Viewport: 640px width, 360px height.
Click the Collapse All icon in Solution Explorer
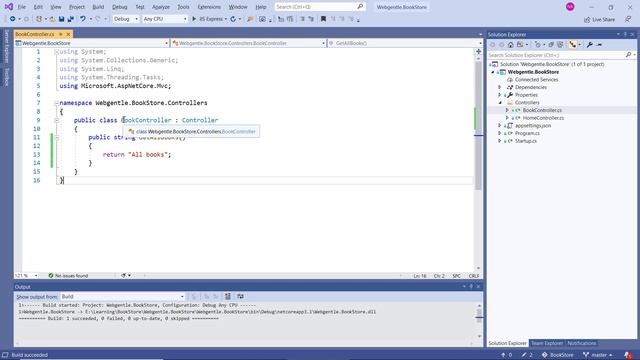coord(551,44)
